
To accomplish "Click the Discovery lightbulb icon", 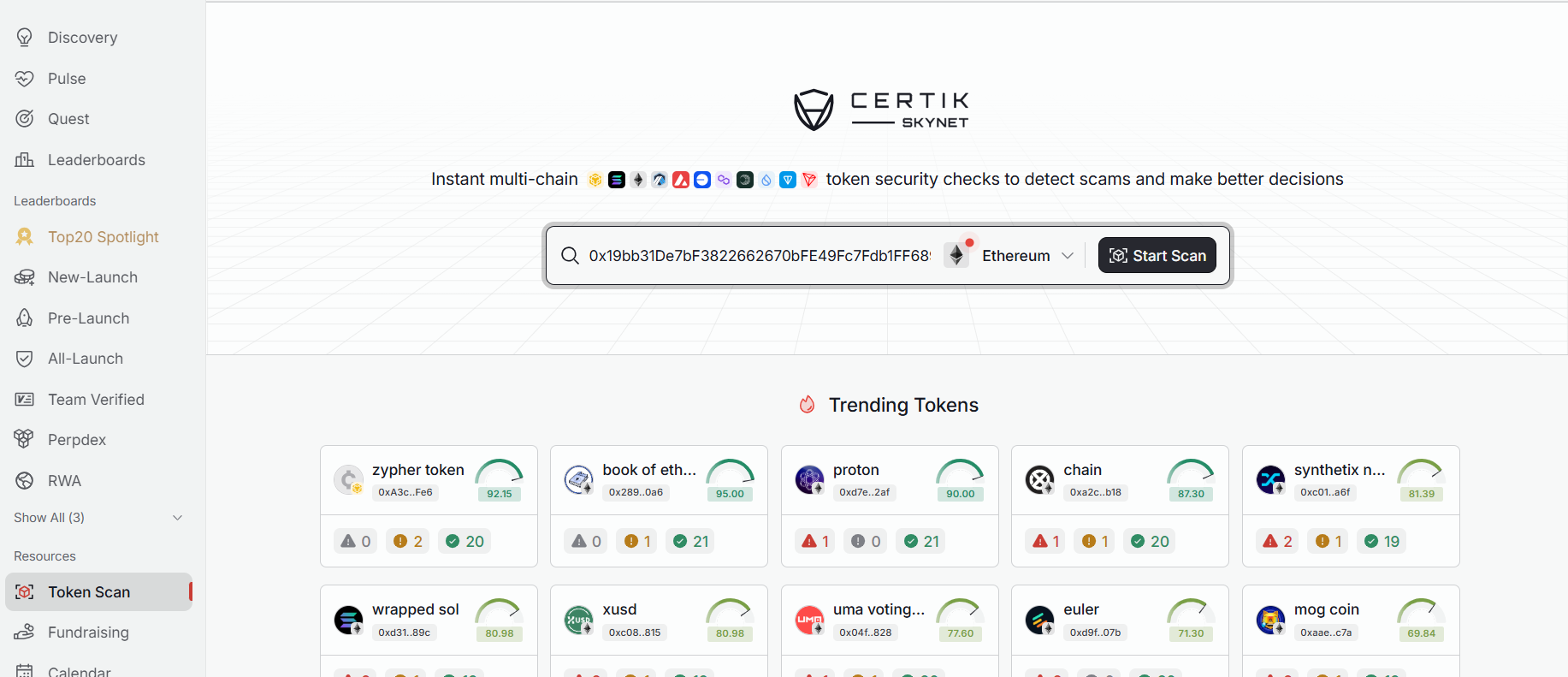I will point(25,38).
